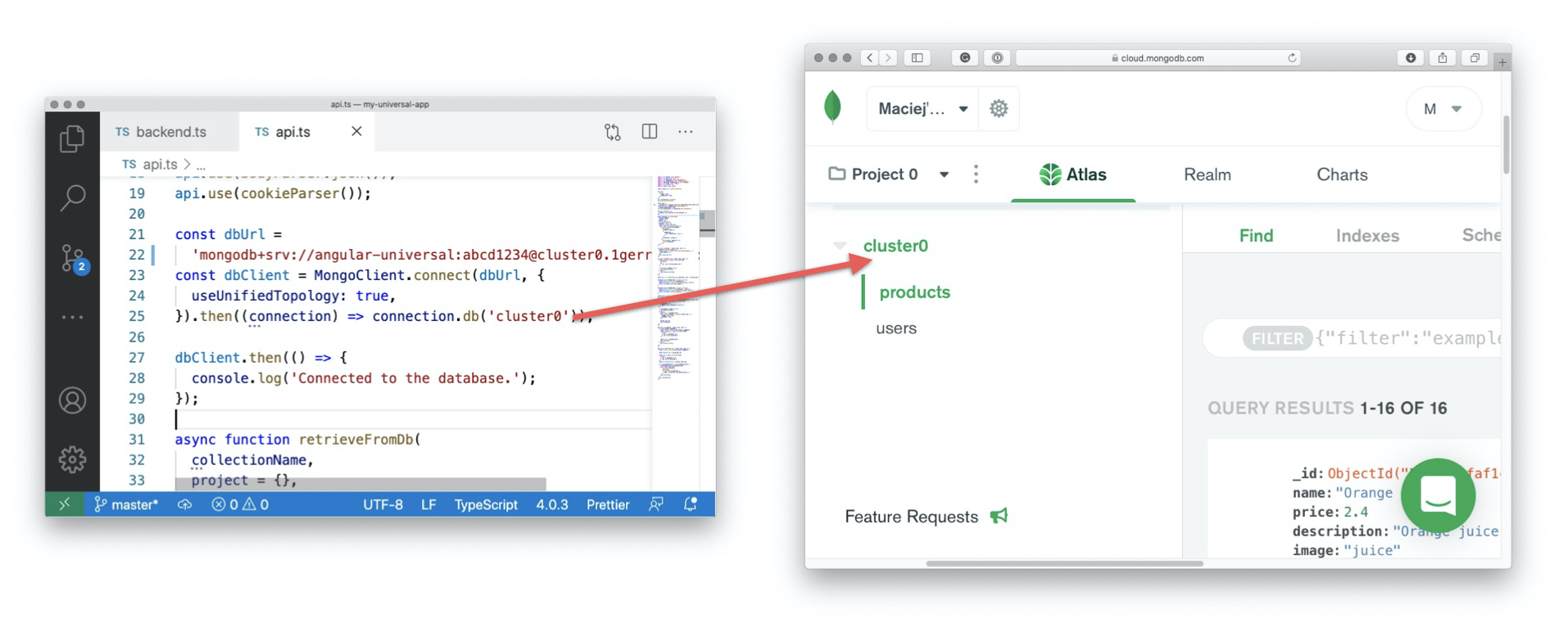Close the api.ts editor tab
1568x633 pixels.
coord(356,131)
